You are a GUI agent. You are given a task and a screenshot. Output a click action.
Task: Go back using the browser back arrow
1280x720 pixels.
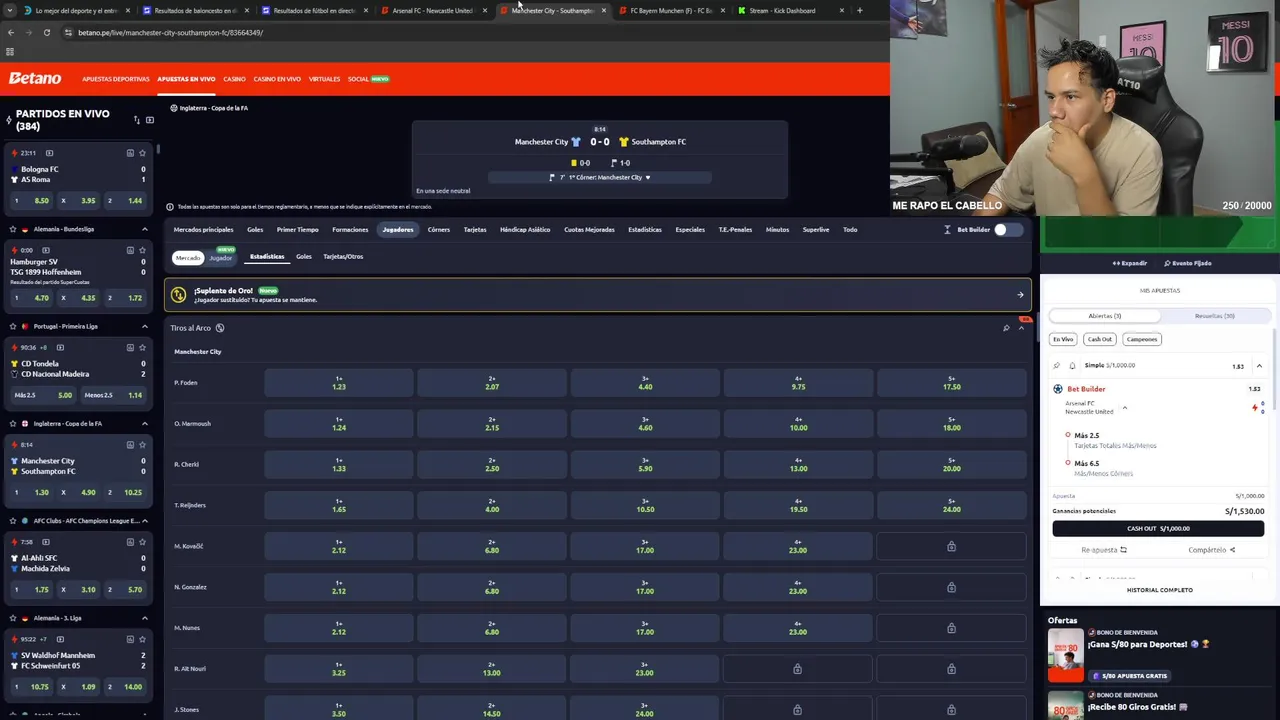click(x=10, y=32)
